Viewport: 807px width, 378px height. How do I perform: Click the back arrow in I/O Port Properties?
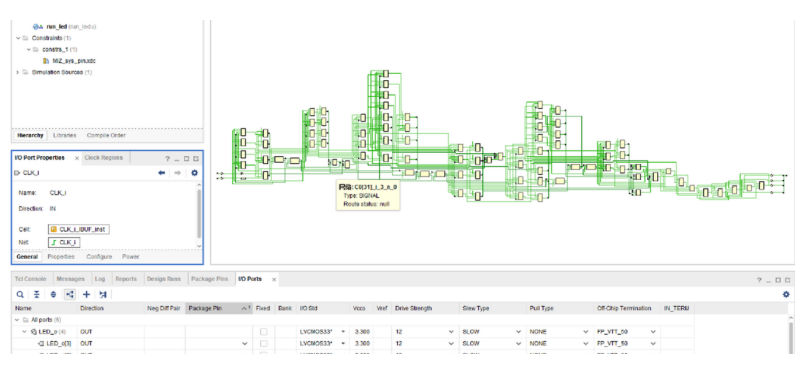pos(162,173)
